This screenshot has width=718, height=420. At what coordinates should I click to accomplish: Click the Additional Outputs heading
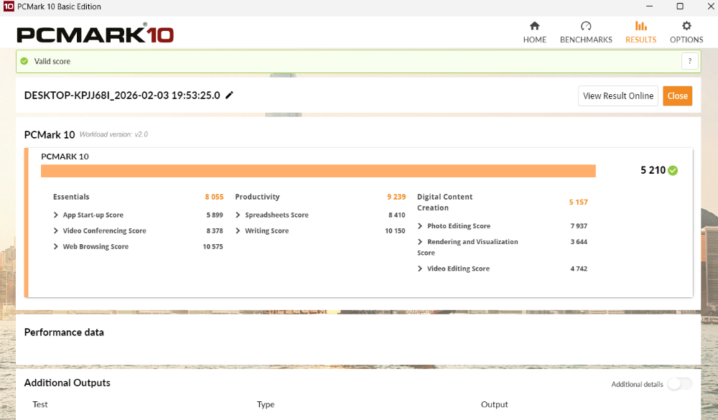67,383
